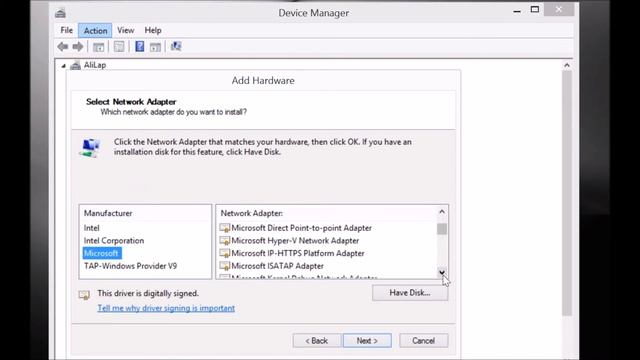Open the Action menu

pos(95,31)
